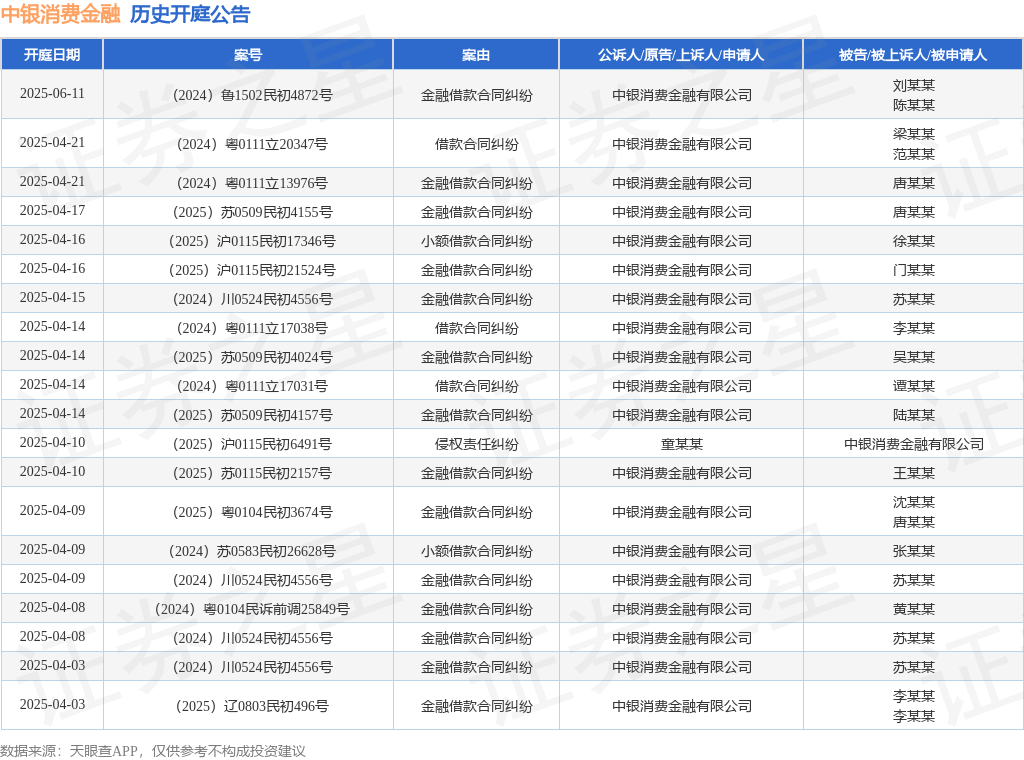
Task: Open case 辽0803民初496号
Action: [253, 706]
